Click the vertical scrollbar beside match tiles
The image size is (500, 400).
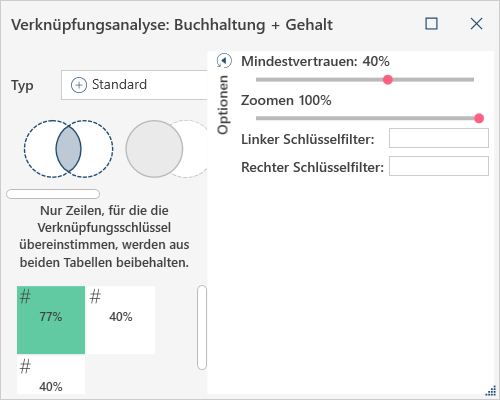(202, 327)
